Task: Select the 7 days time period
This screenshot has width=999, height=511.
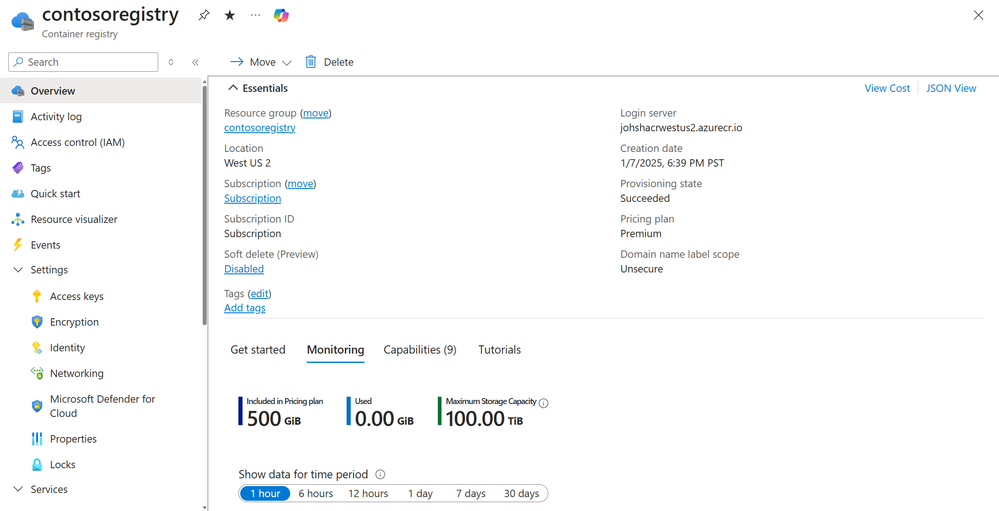Action: [471, 494]
